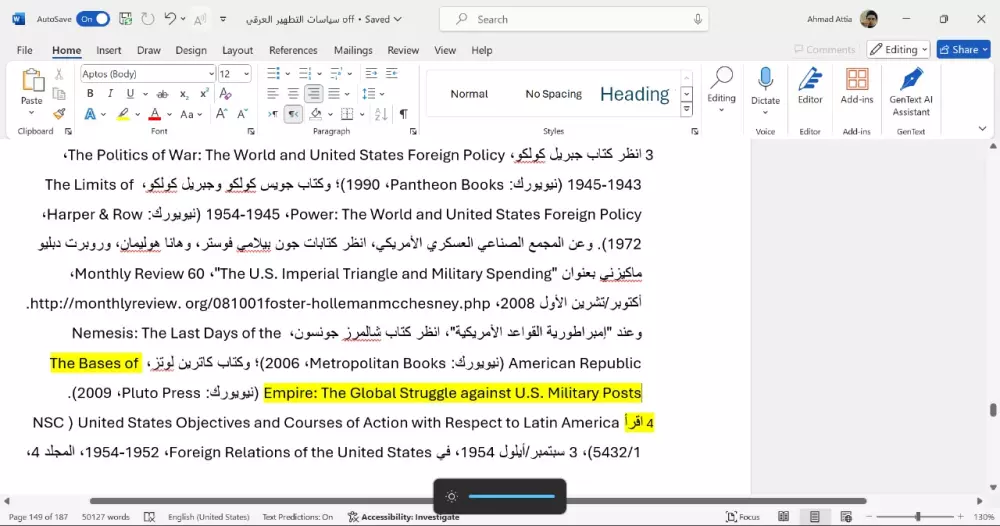Open borders dropdown arrow
This screenshot has height=526, width=1000.
(362, 114)
